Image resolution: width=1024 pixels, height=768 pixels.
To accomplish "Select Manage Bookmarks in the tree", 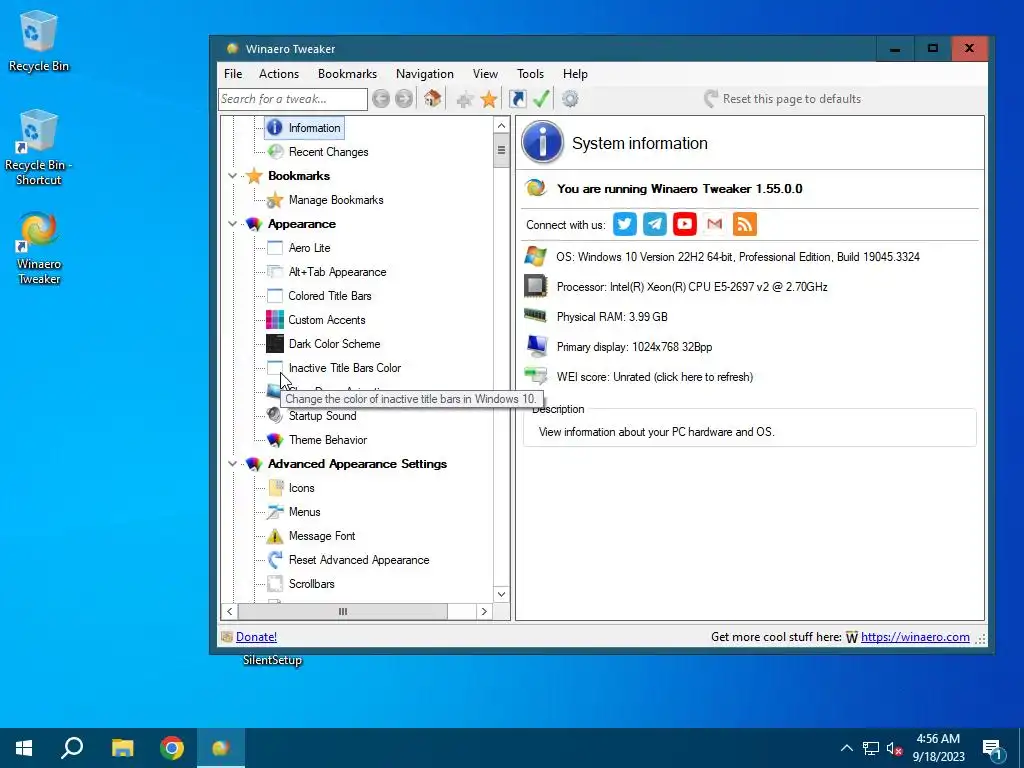I will 336,200.
